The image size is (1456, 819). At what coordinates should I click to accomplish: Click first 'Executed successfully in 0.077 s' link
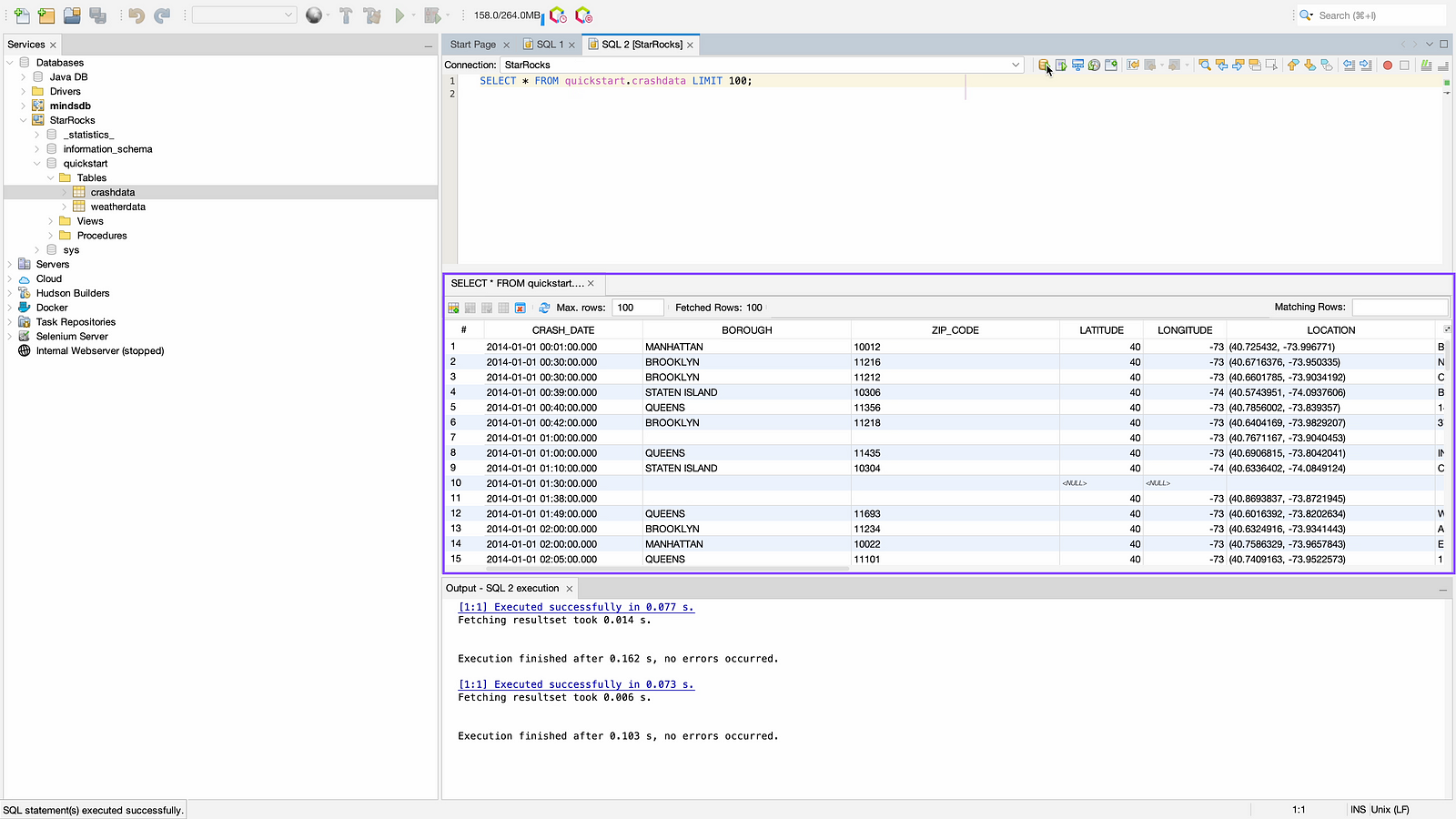576,607
